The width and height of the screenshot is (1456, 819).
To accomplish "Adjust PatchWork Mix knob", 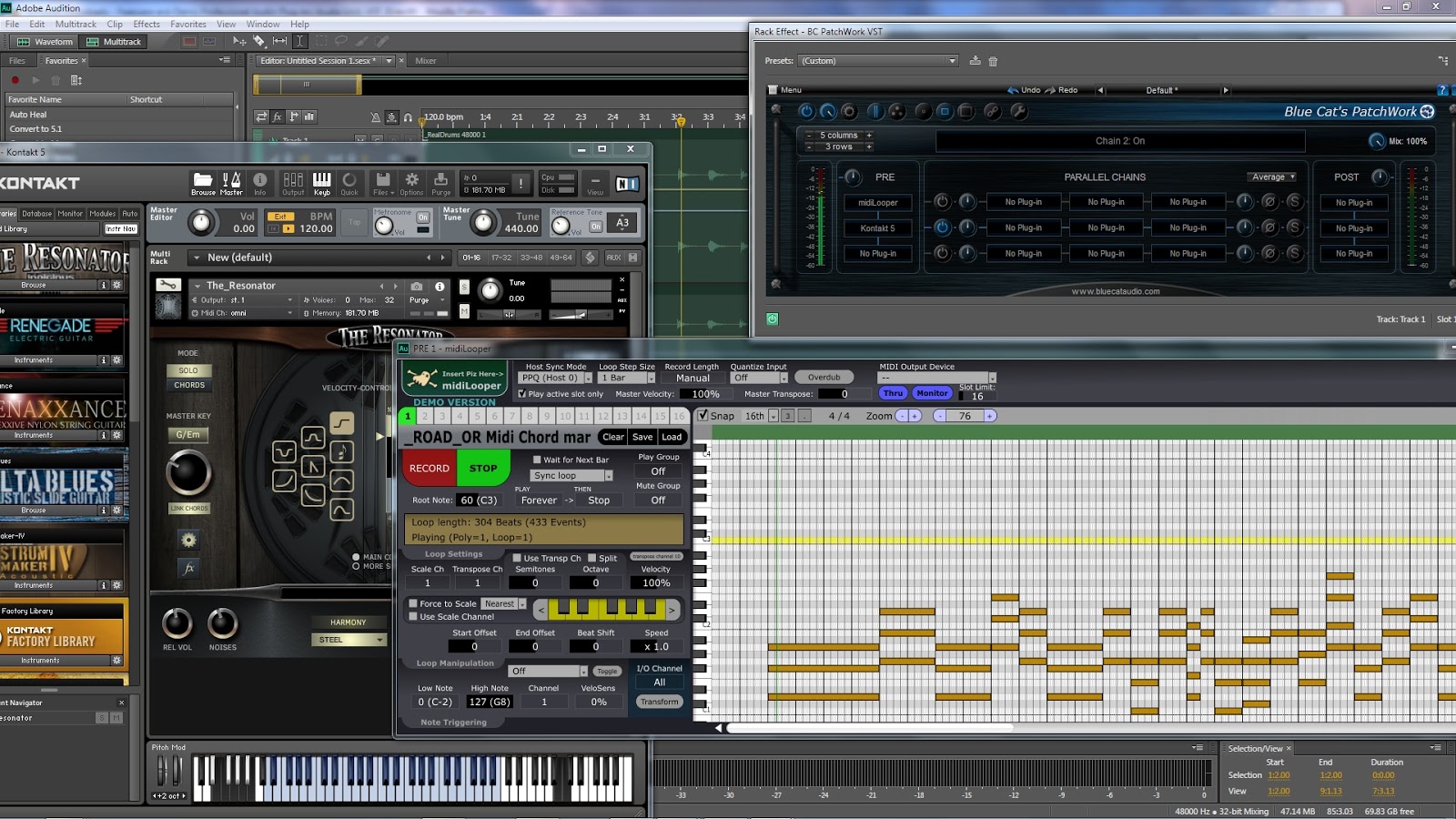I will click(1377, 141).
